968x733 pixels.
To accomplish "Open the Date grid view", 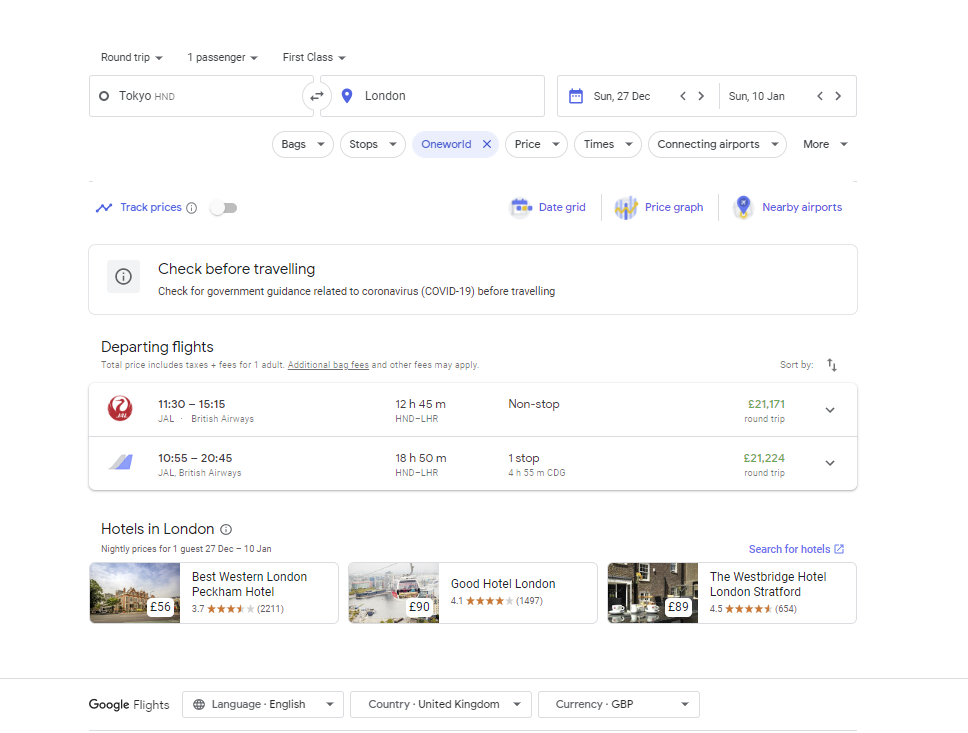I will 548,207.
